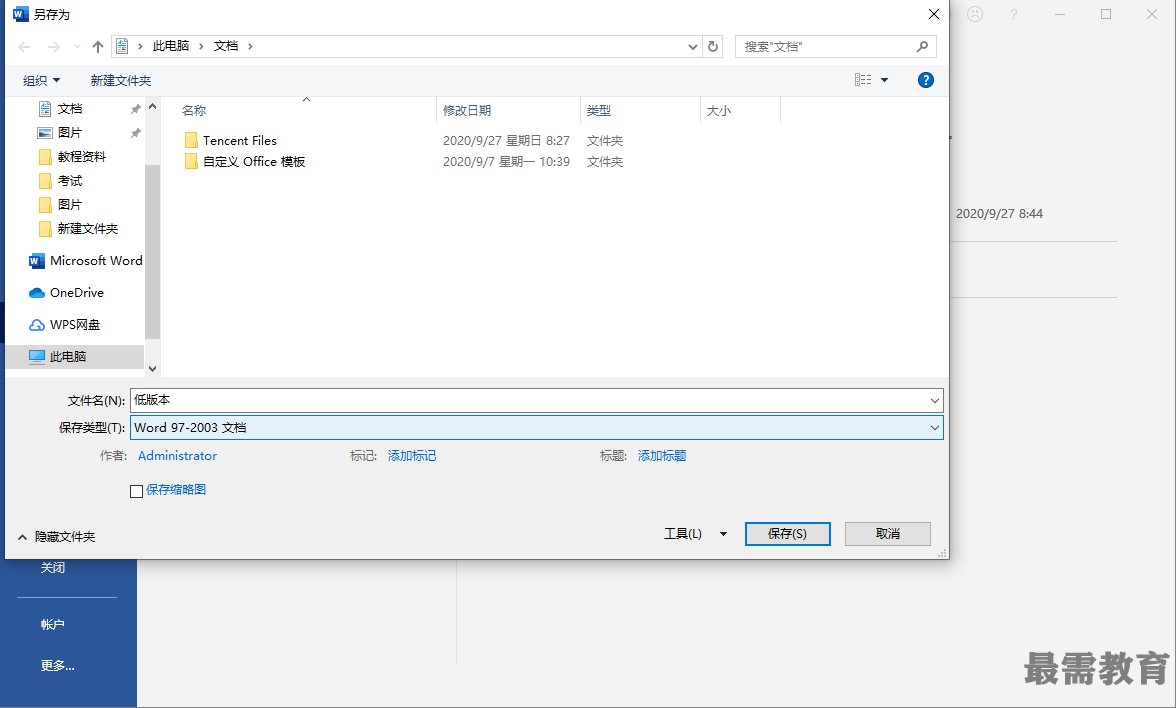Viewport: 1176px width, 708px height.
Task: Click the change view layout icon
Action: pos(863,80)
